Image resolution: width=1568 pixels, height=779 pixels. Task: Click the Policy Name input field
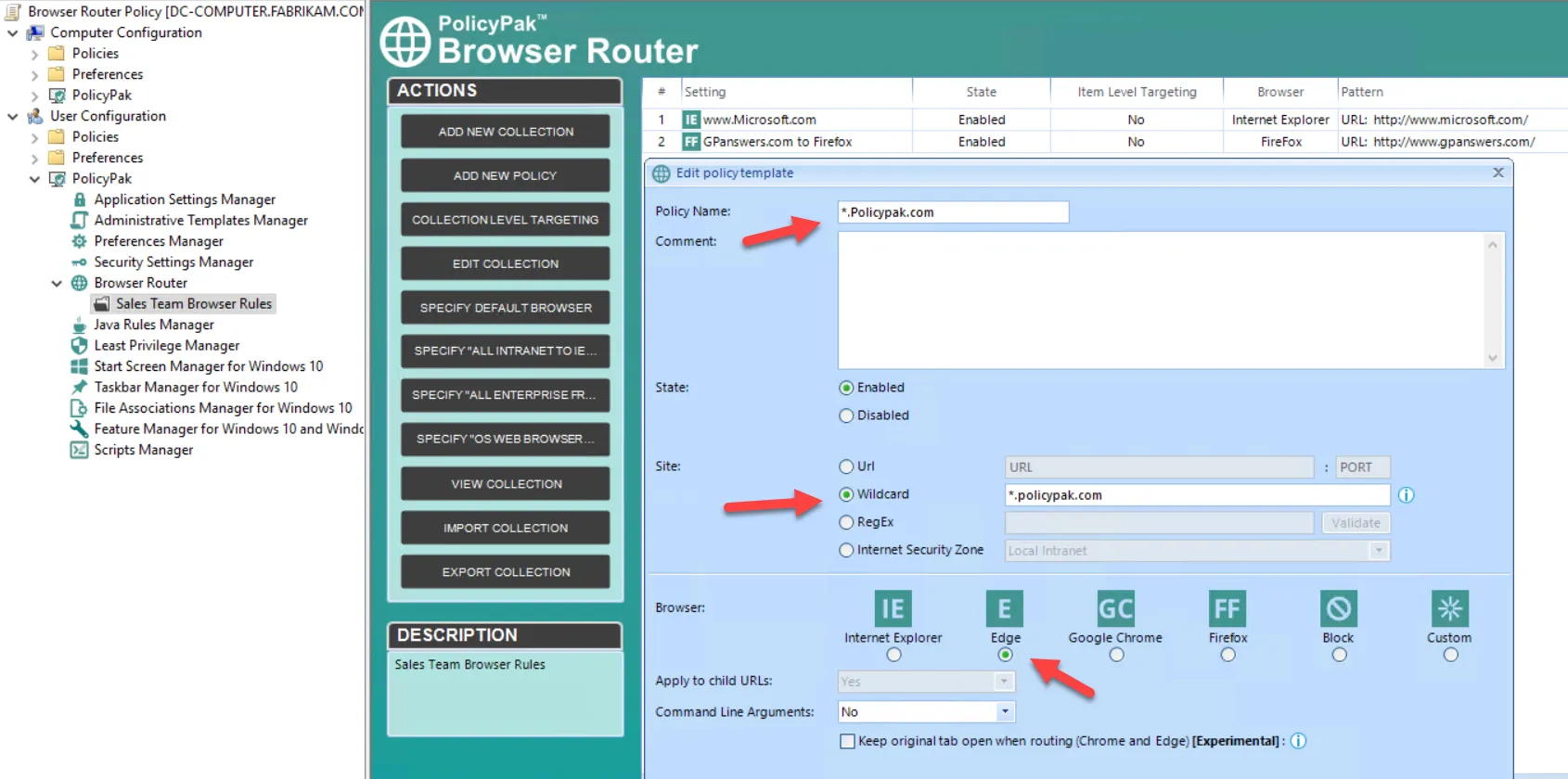(x=954, y=212)
